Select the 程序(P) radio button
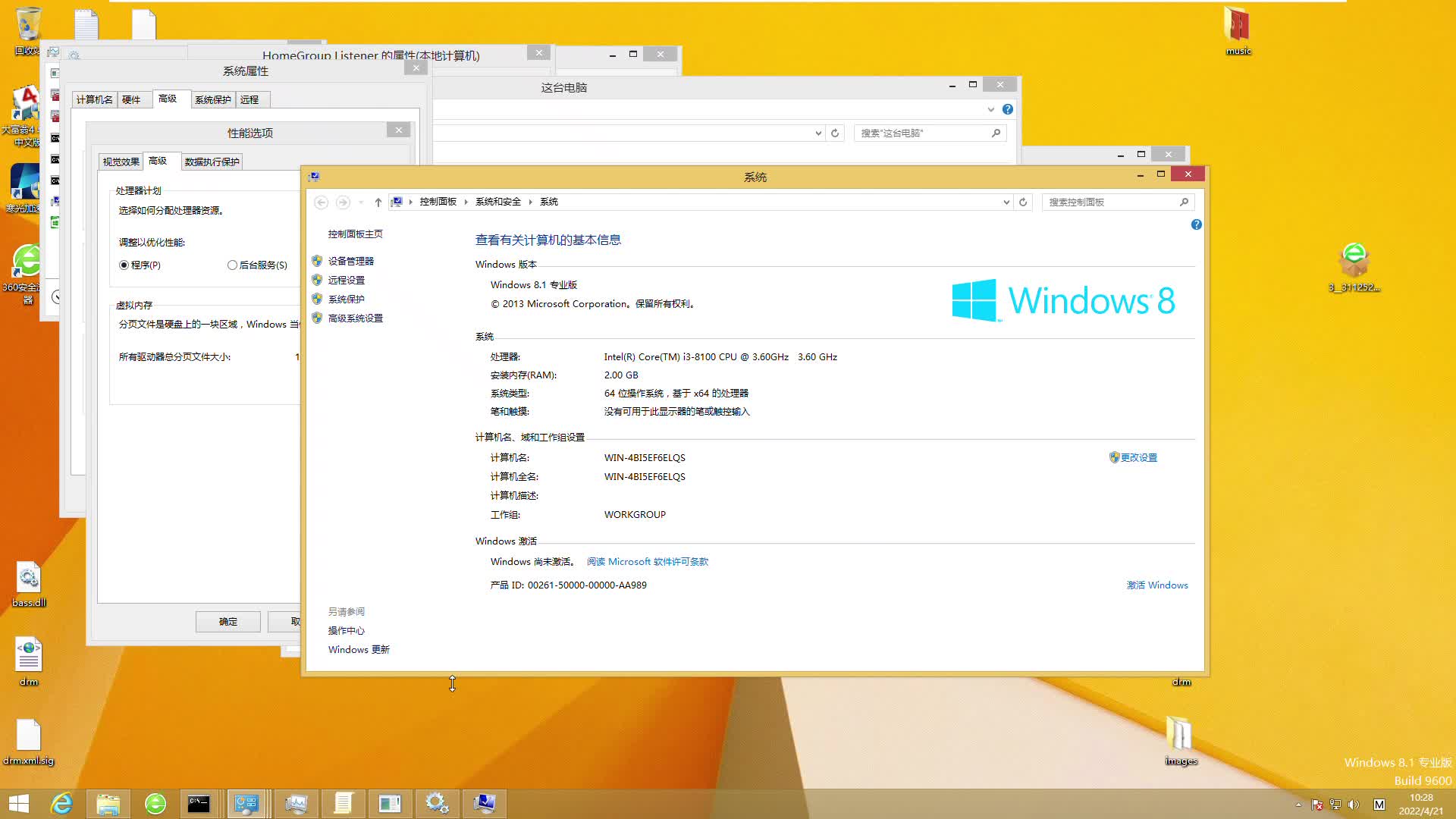This screenshot has height=819, width=1456. (124, 265)
